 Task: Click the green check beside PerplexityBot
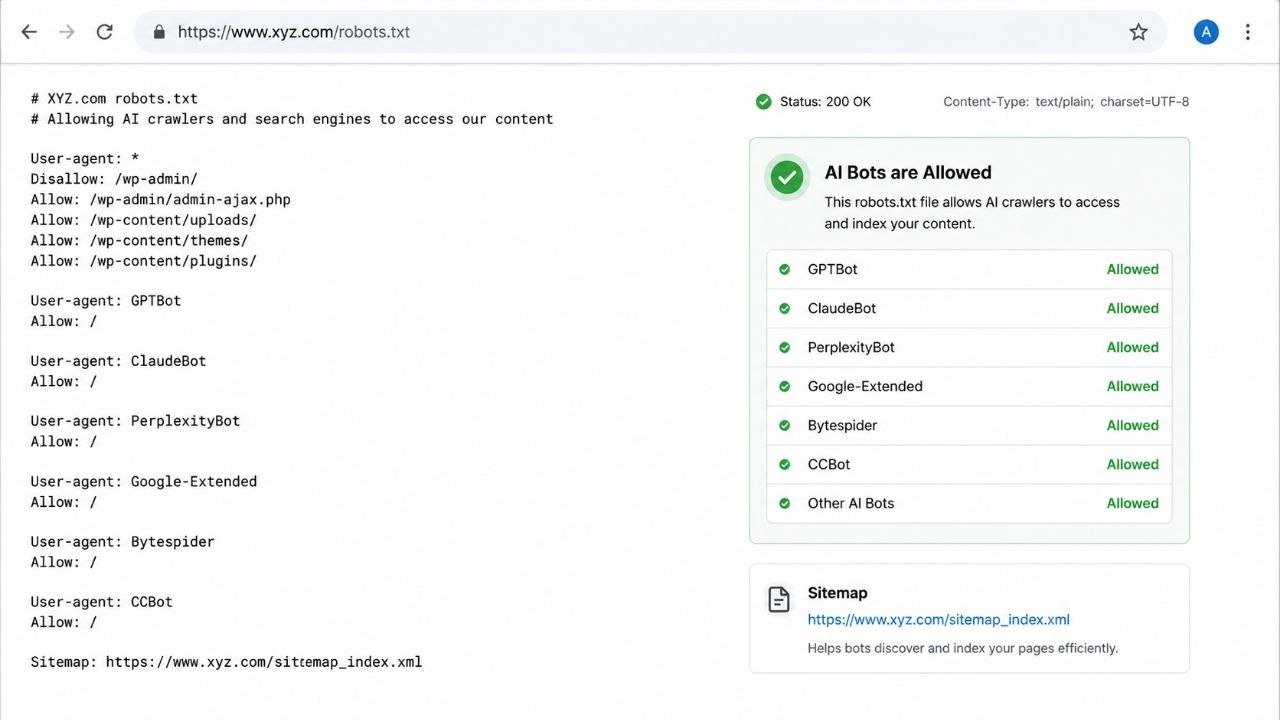point(785,347)
